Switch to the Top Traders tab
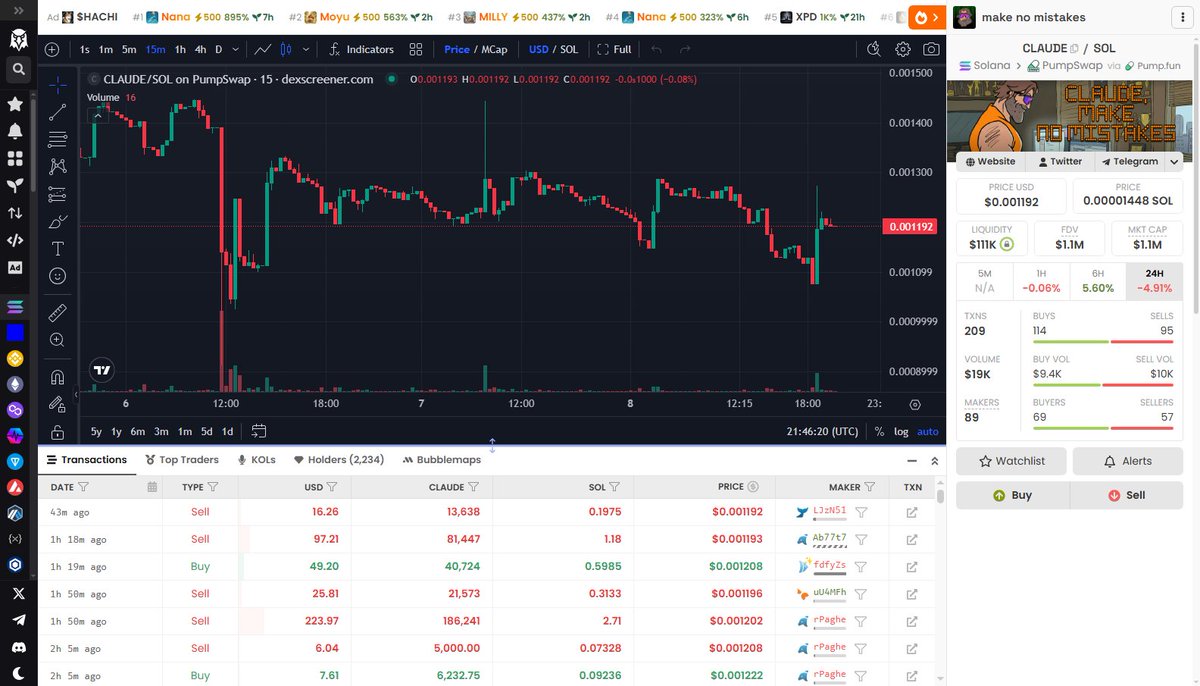1200x686 pixels. 182,460
